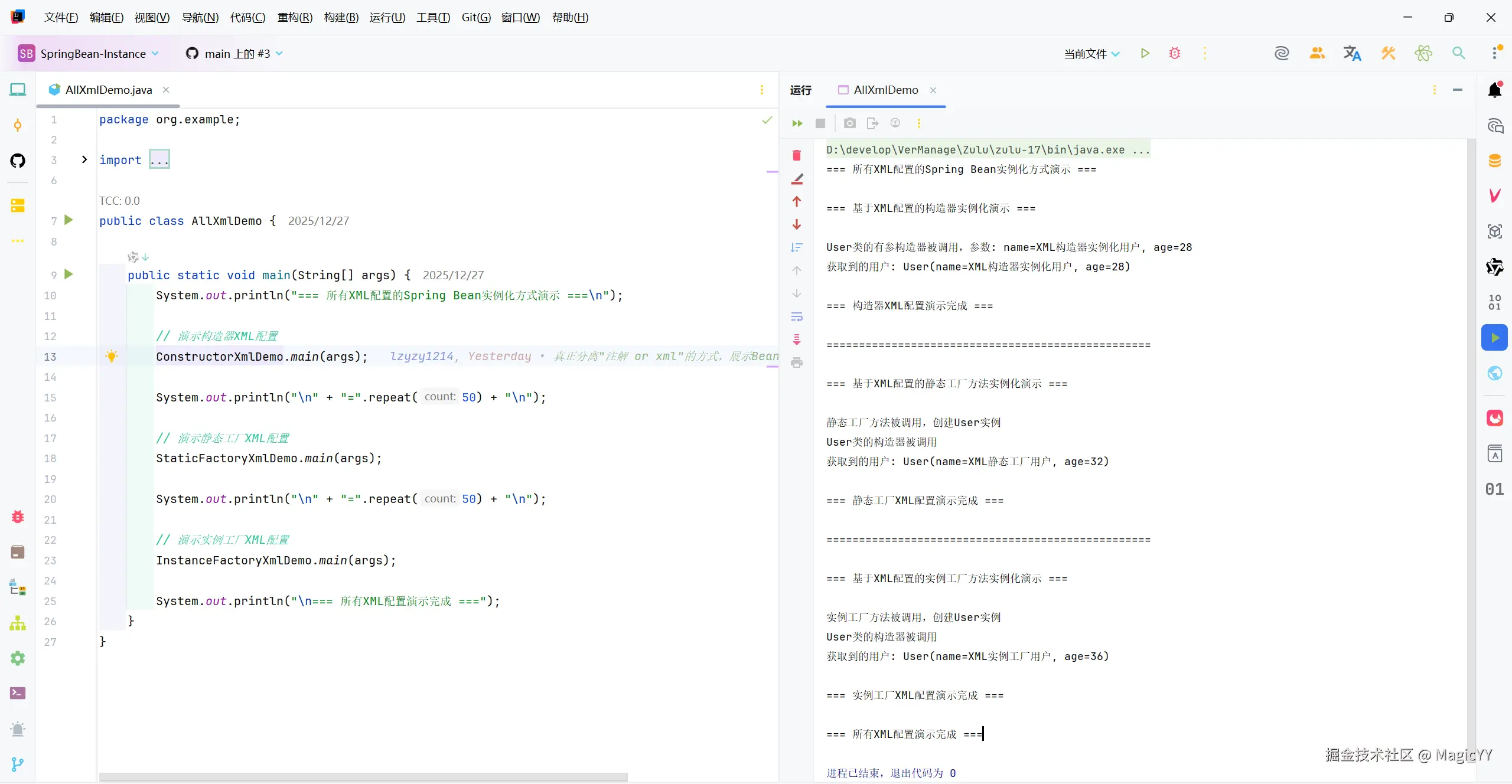
Task: Open the translation plugin icon
Action: [1352, 54]
